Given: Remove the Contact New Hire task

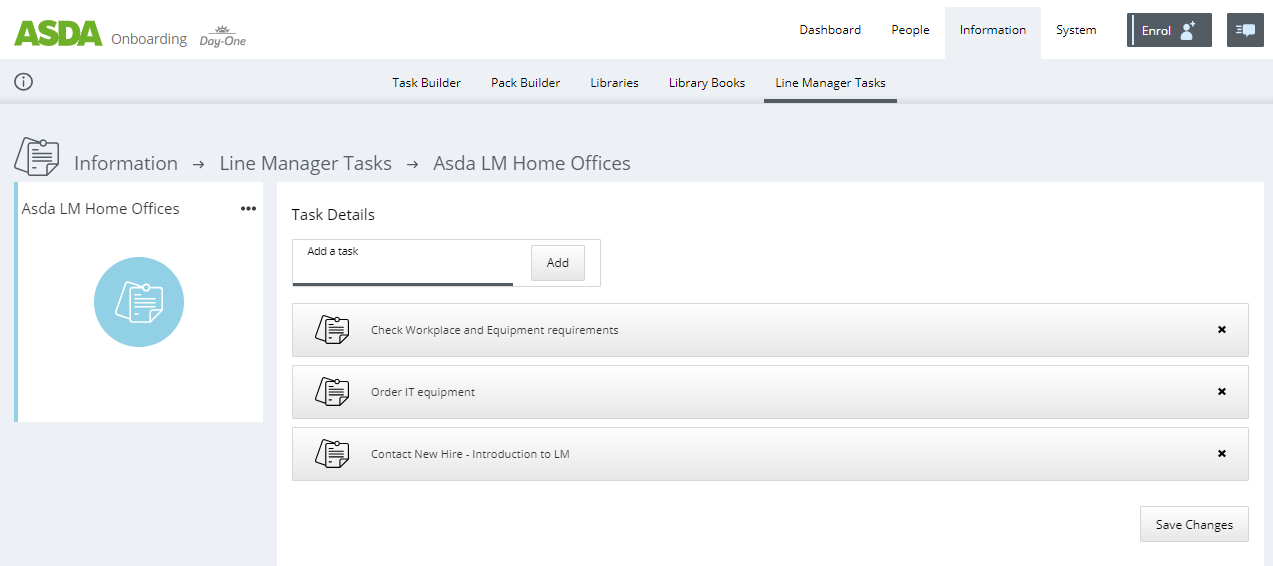Looking at the screenshot, I should click(x=1221, y=454).
